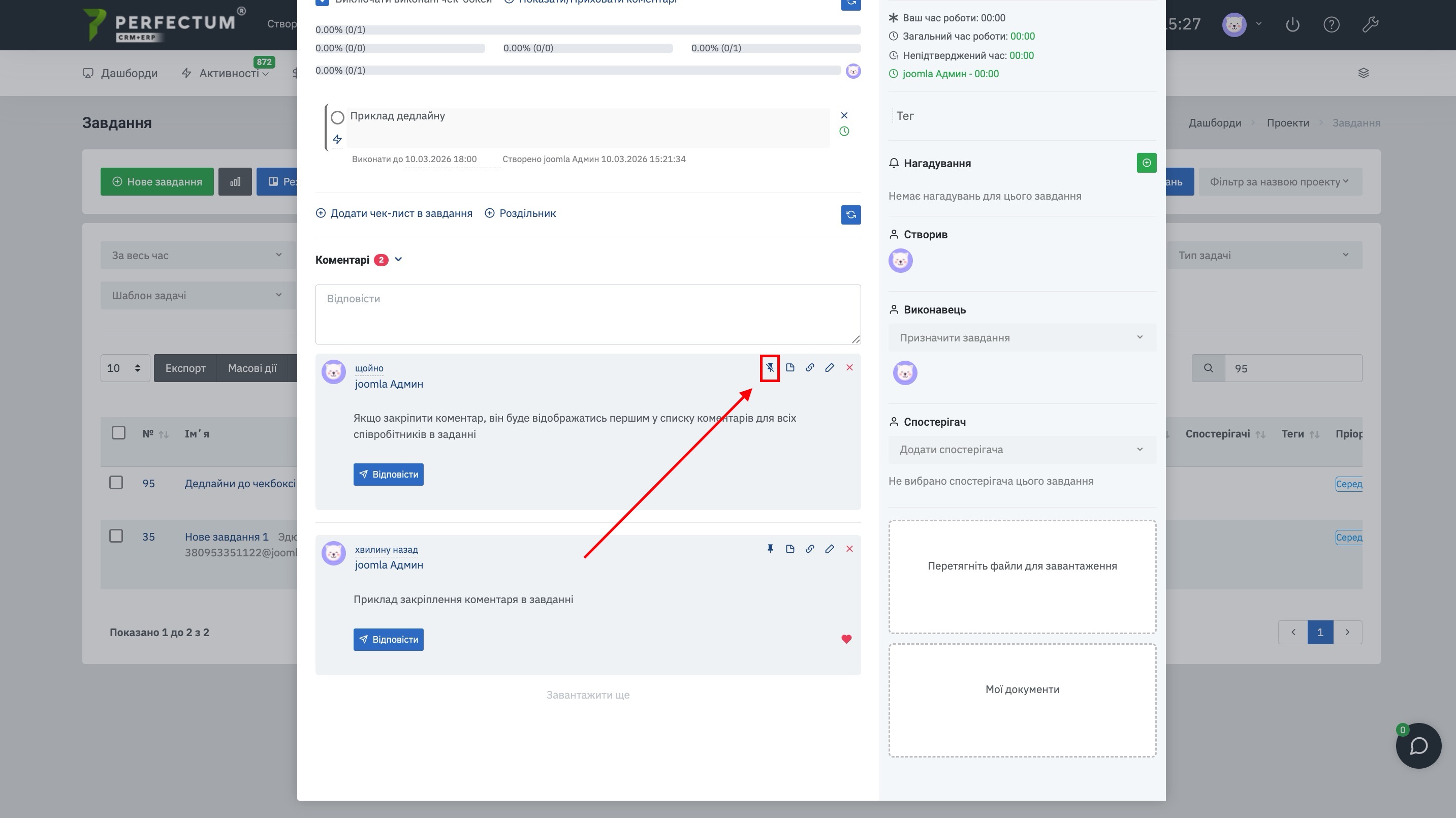Add a reminder with green plus button

1146,163
